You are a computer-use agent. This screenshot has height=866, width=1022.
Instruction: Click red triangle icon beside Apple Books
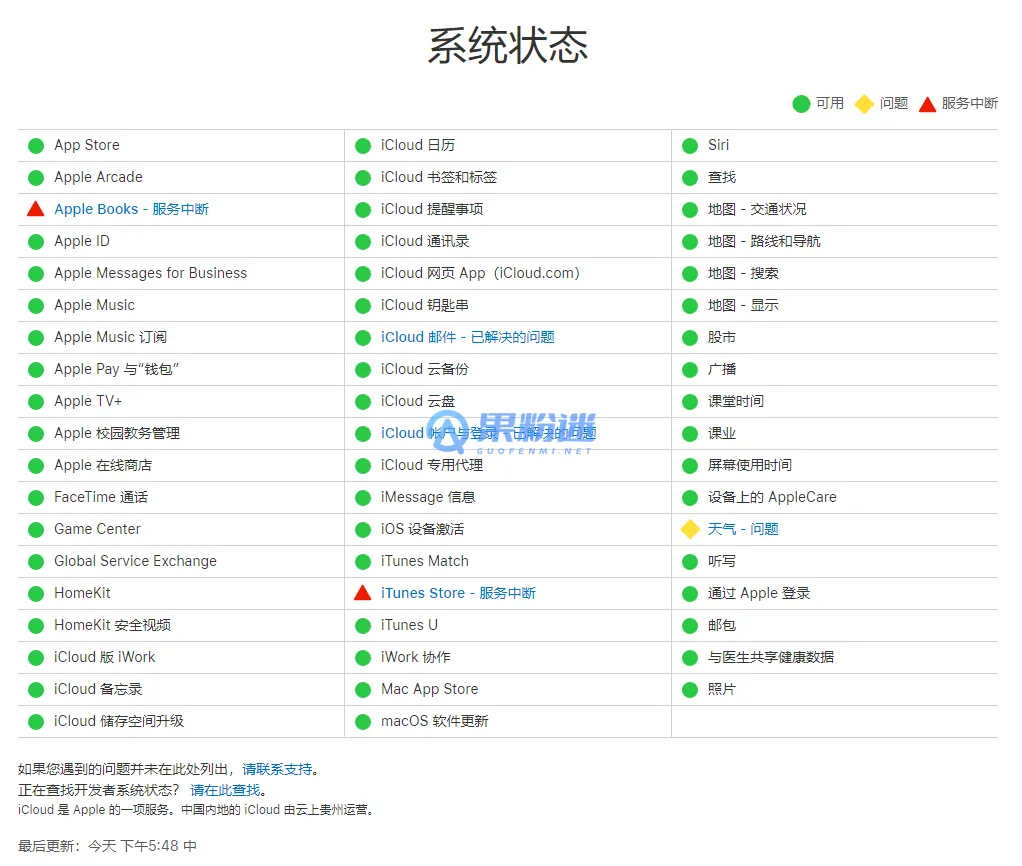[36, 209]
